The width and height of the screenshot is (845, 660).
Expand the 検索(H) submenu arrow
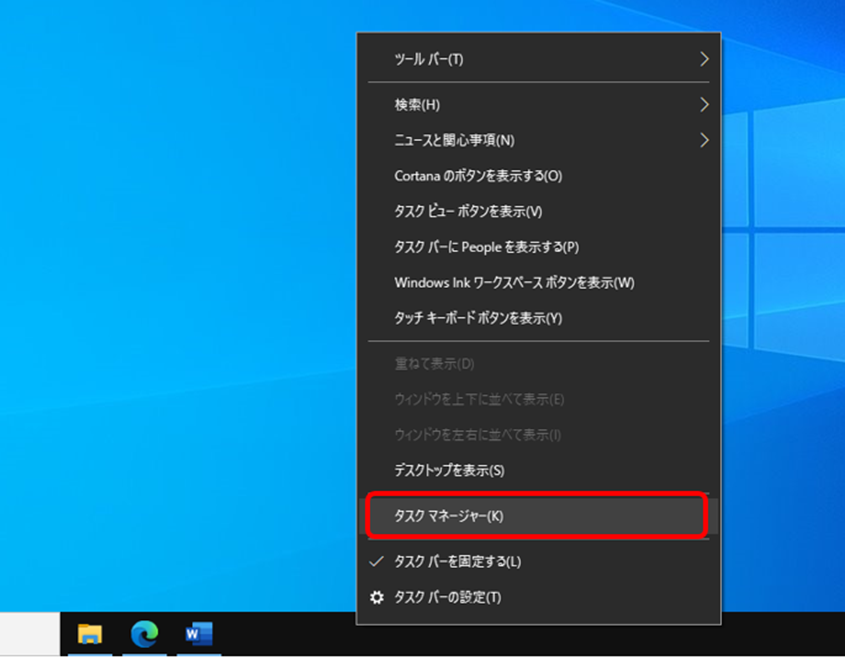(x=704, y=105)
